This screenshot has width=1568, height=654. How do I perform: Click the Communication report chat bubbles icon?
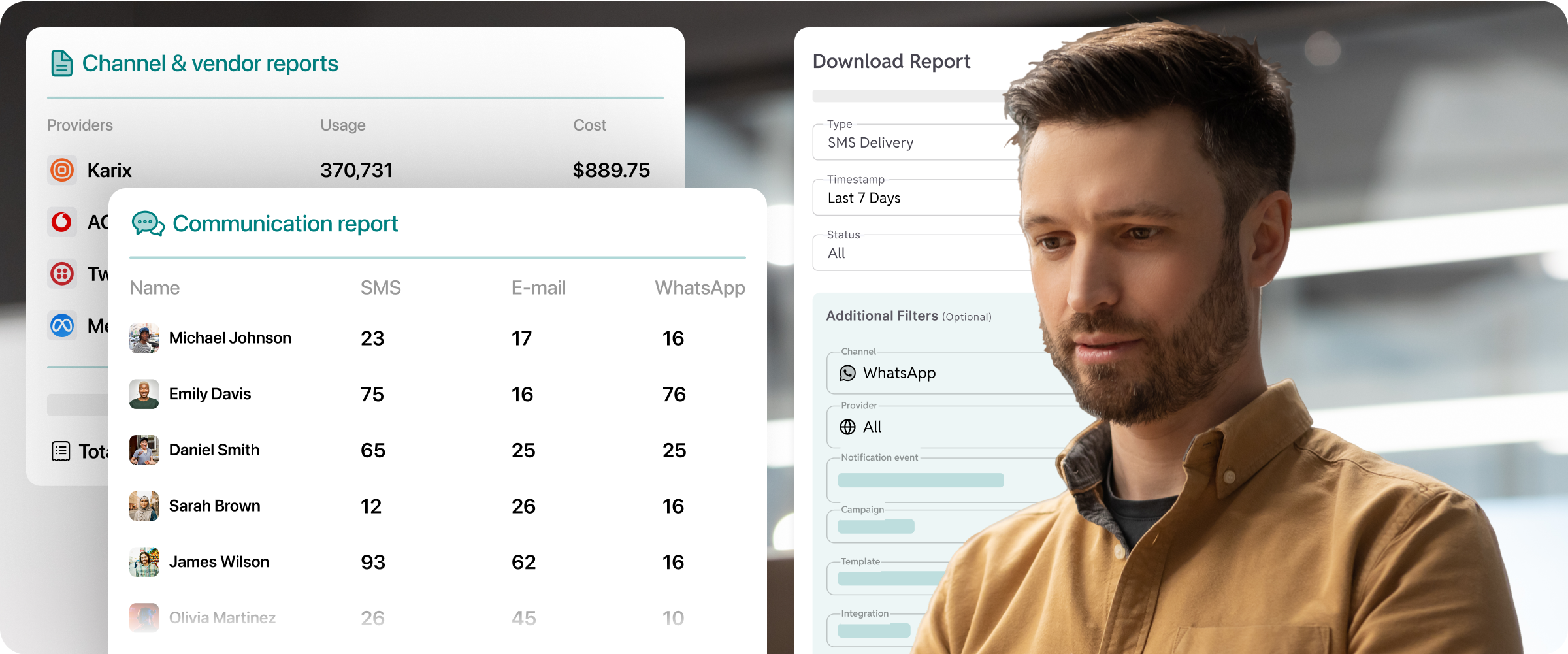(x=148, y=223)
